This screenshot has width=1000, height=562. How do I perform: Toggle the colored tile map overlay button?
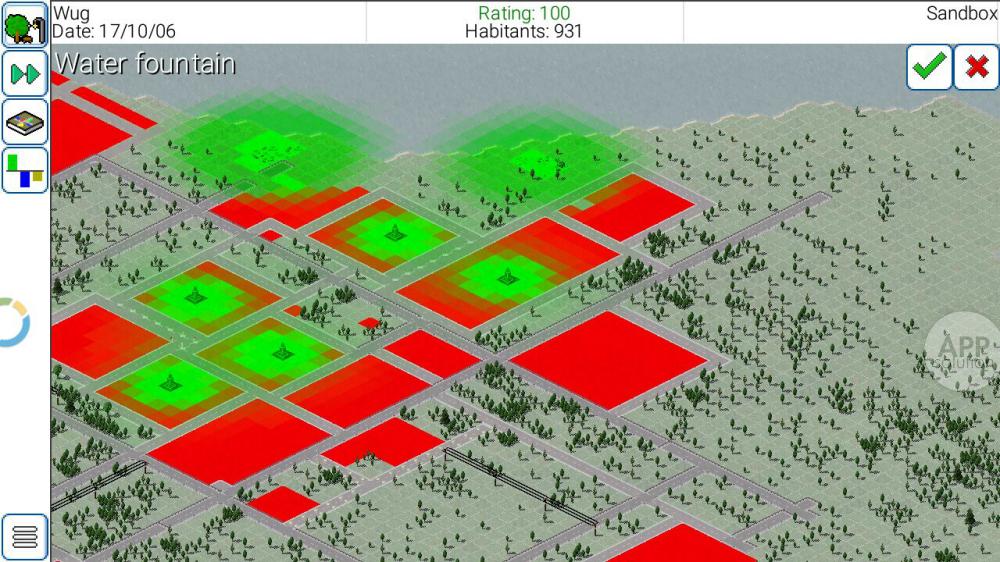tap(25, 123)
